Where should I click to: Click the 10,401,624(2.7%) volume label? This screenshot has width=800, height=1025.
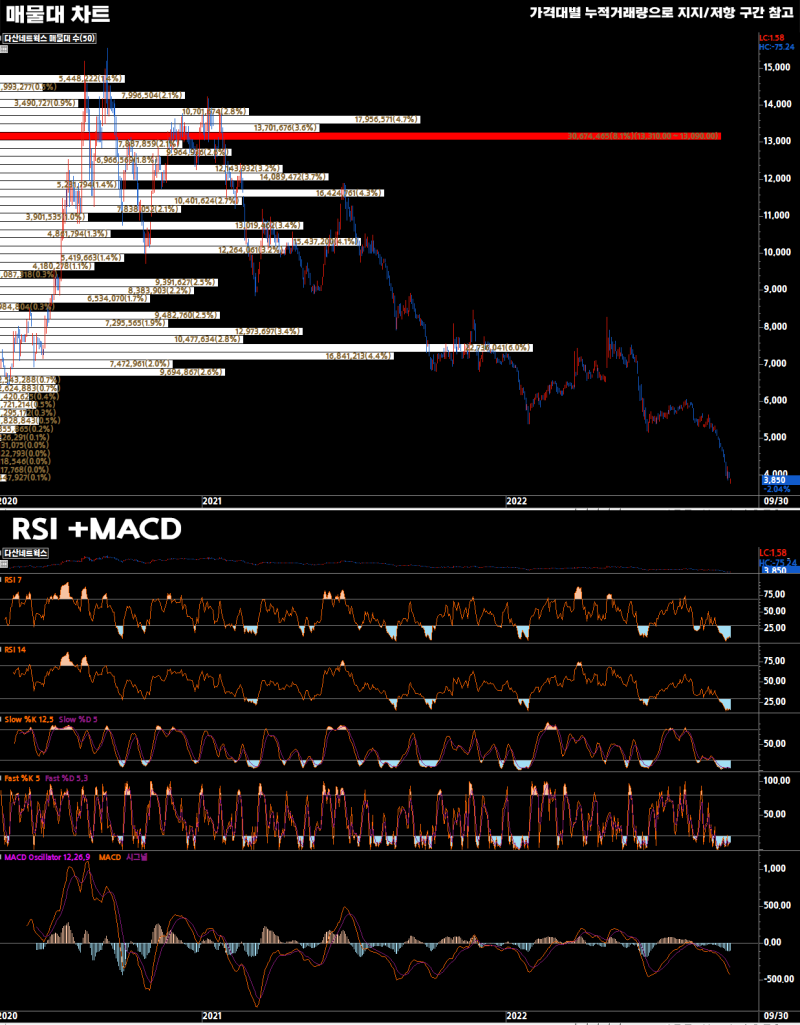(208, 201)
